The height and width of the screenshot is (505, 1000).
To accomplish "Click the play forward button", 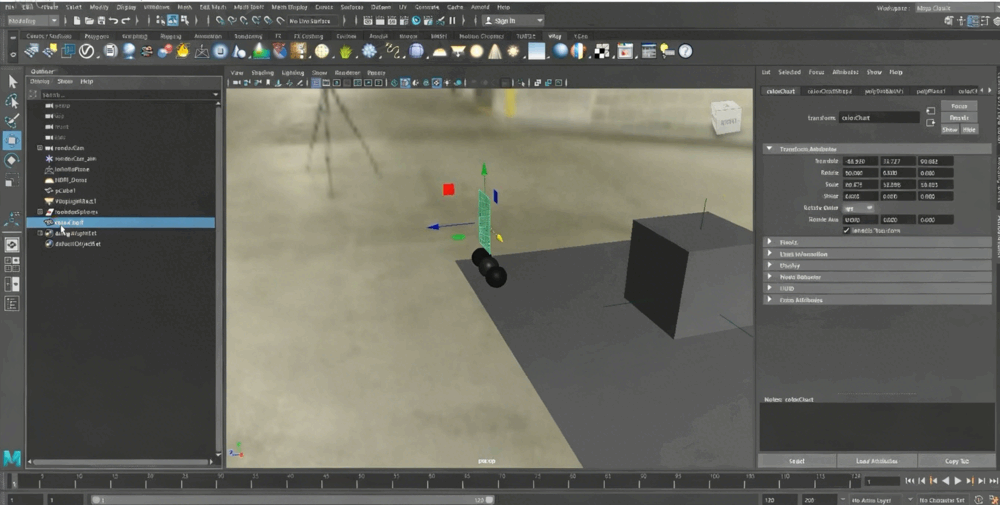I will tap(957, 481).
